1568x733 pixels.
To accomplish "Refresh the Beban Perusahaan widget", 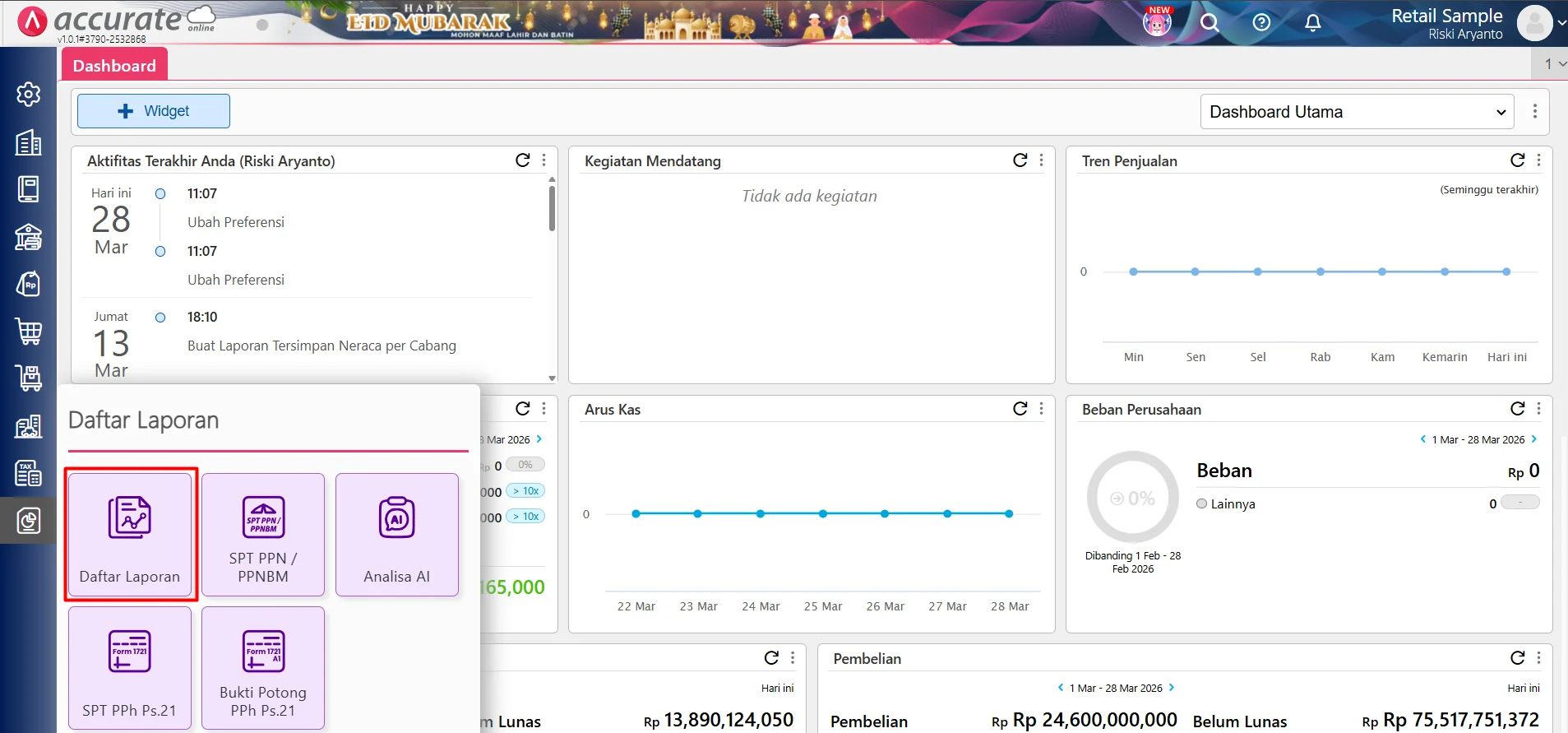I will pos(1517,409).
